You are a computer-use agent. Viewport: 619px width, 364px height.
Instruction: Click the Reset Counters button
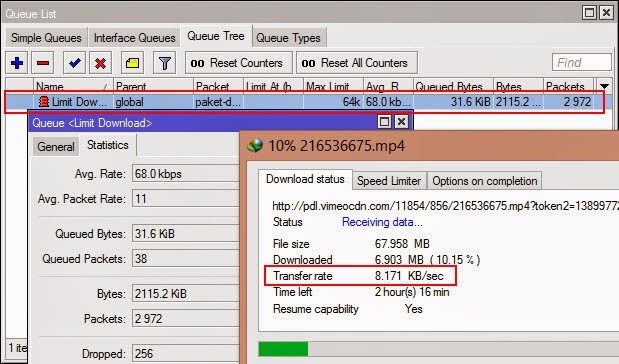239,63
